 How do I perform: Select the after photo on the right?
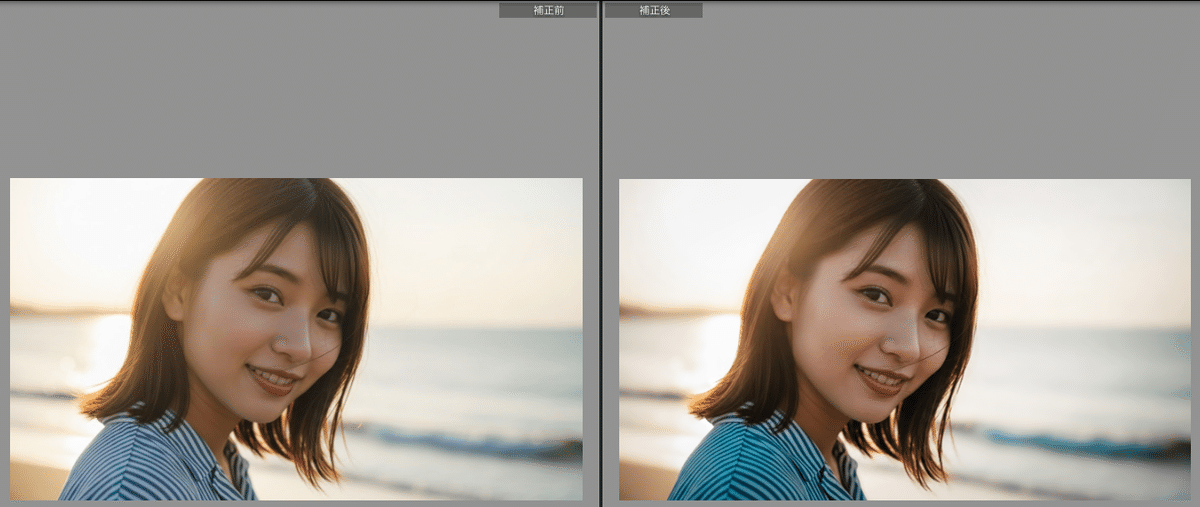pyautogui.click(x=904, y=339)
